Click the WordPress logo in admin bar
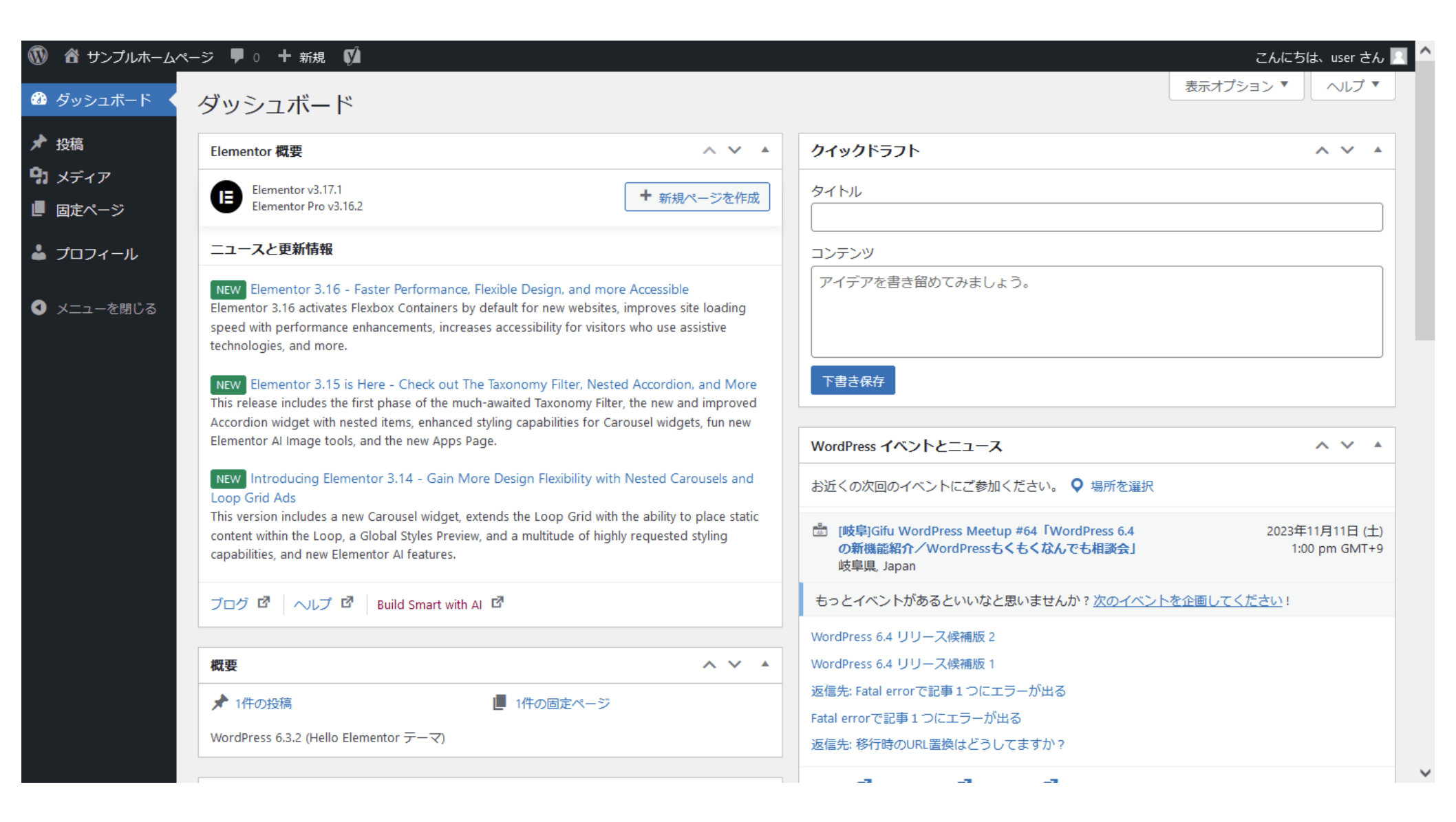Image resolution: width=1456 pixels, height=822 pixels. (x=38, y=56)
